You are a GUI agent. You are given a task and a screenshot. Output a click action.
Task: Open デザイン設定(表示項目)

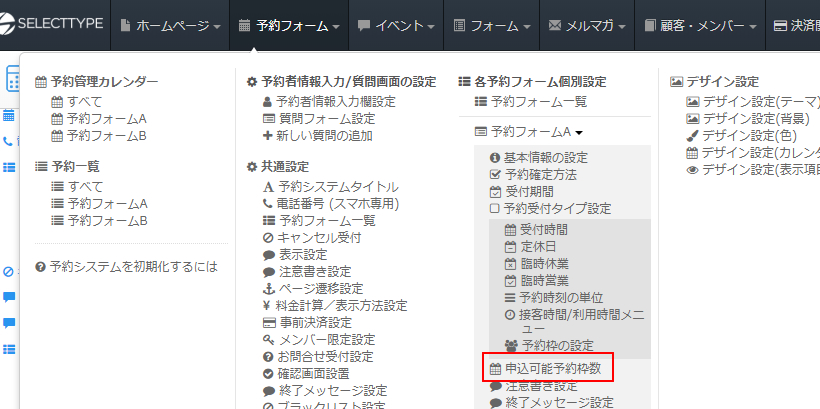753,169
